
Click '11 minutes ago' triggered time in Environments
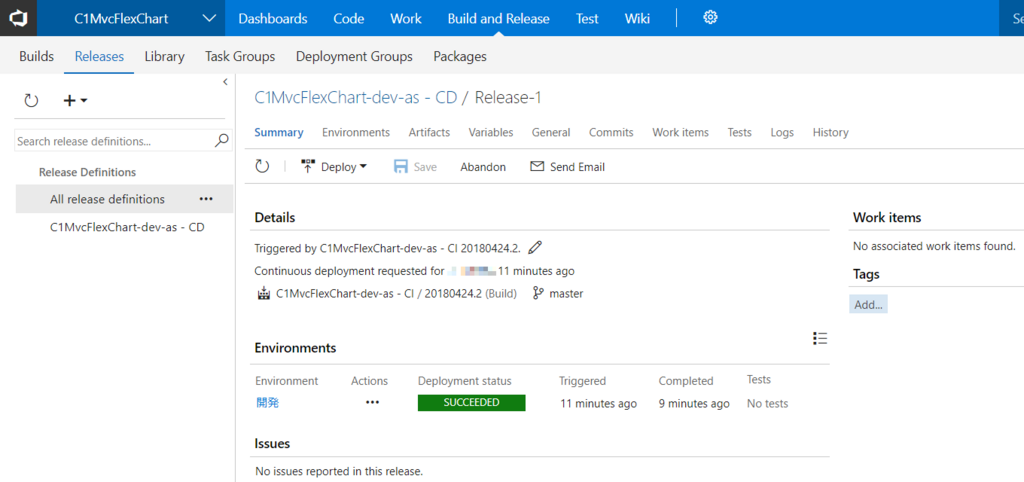pos(598,404)
